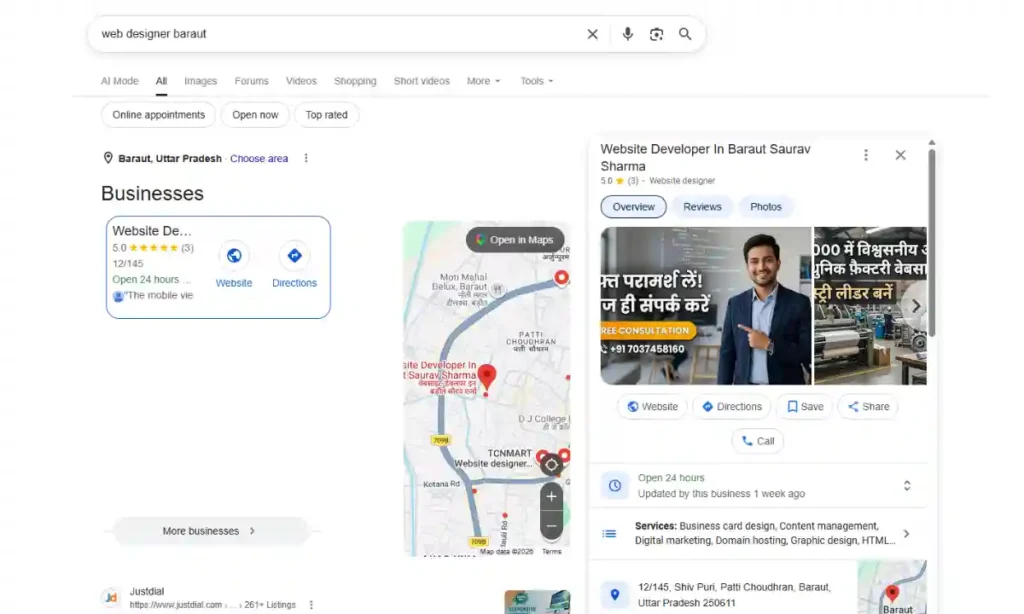Screen dimensions: 1024x614
Task: Select the All results tab
Action: 161,81
